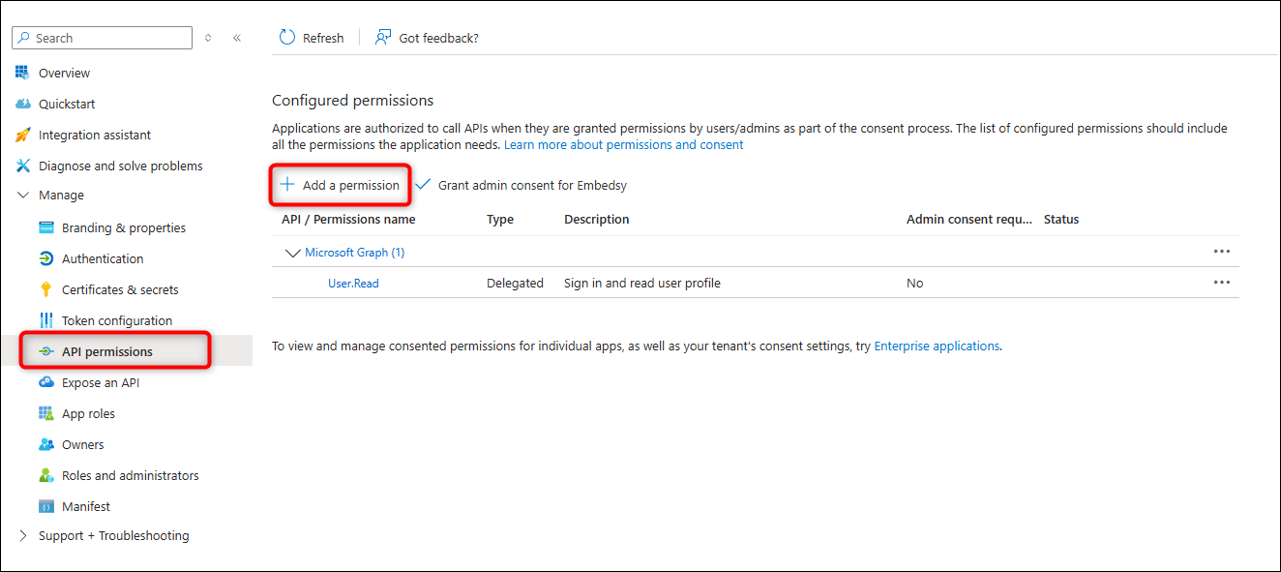Open the Microsoft Graph (1) link
Screen dimensions: 1281x572
tap(355, 253)
